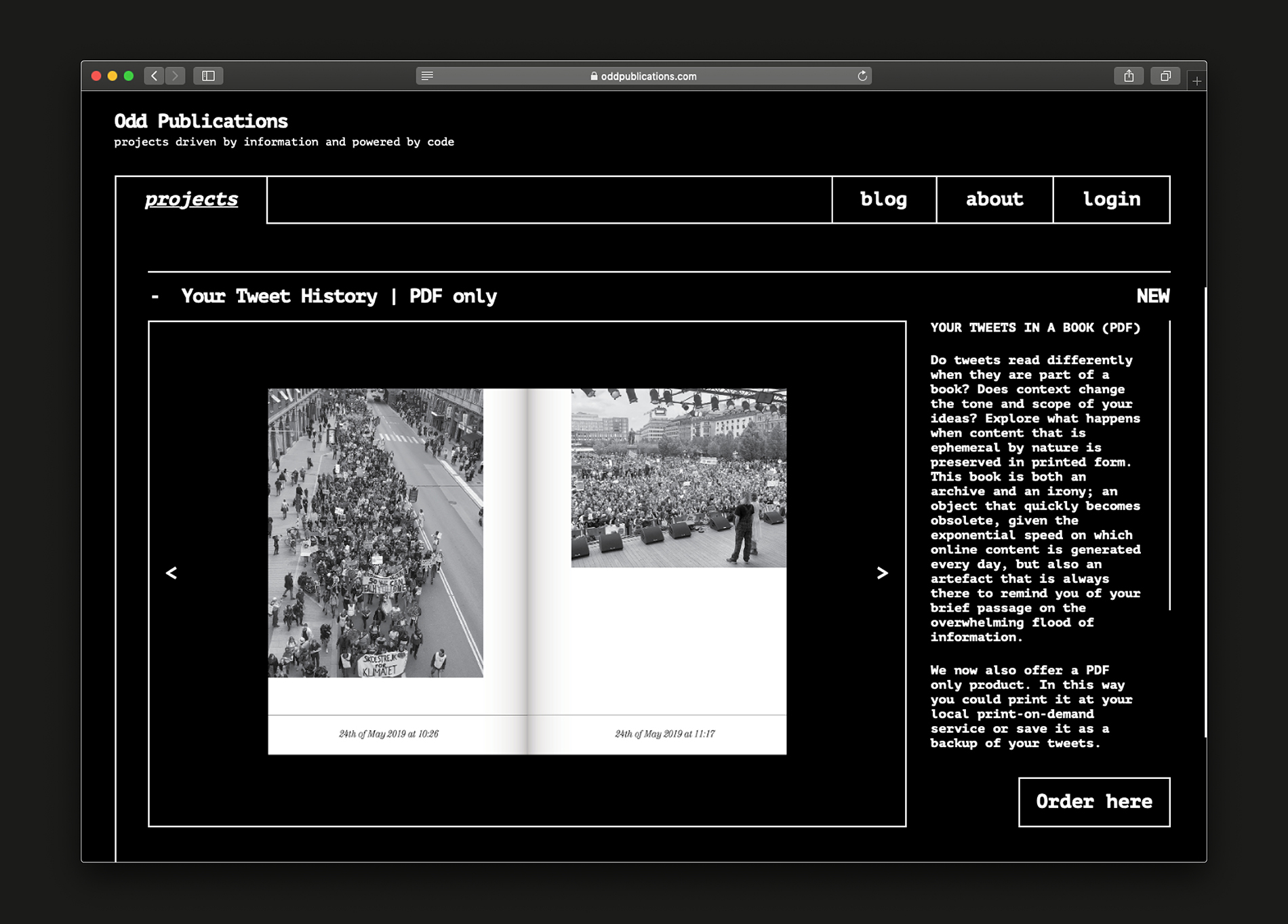Click the oddpublications.com address field
The height and width of the screenshot is (924, 1288).
pyautogui.click(x=643, y=76)
